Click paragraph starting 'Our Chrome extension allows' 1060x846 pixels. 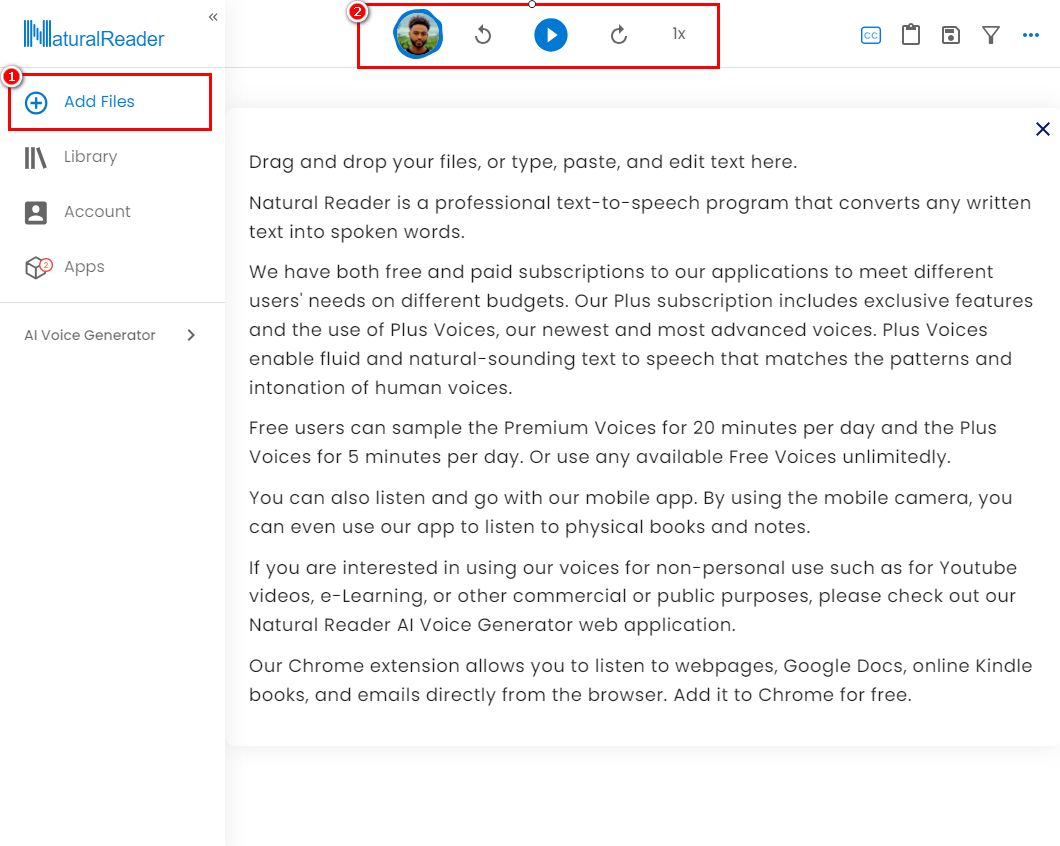coord(640,680)
